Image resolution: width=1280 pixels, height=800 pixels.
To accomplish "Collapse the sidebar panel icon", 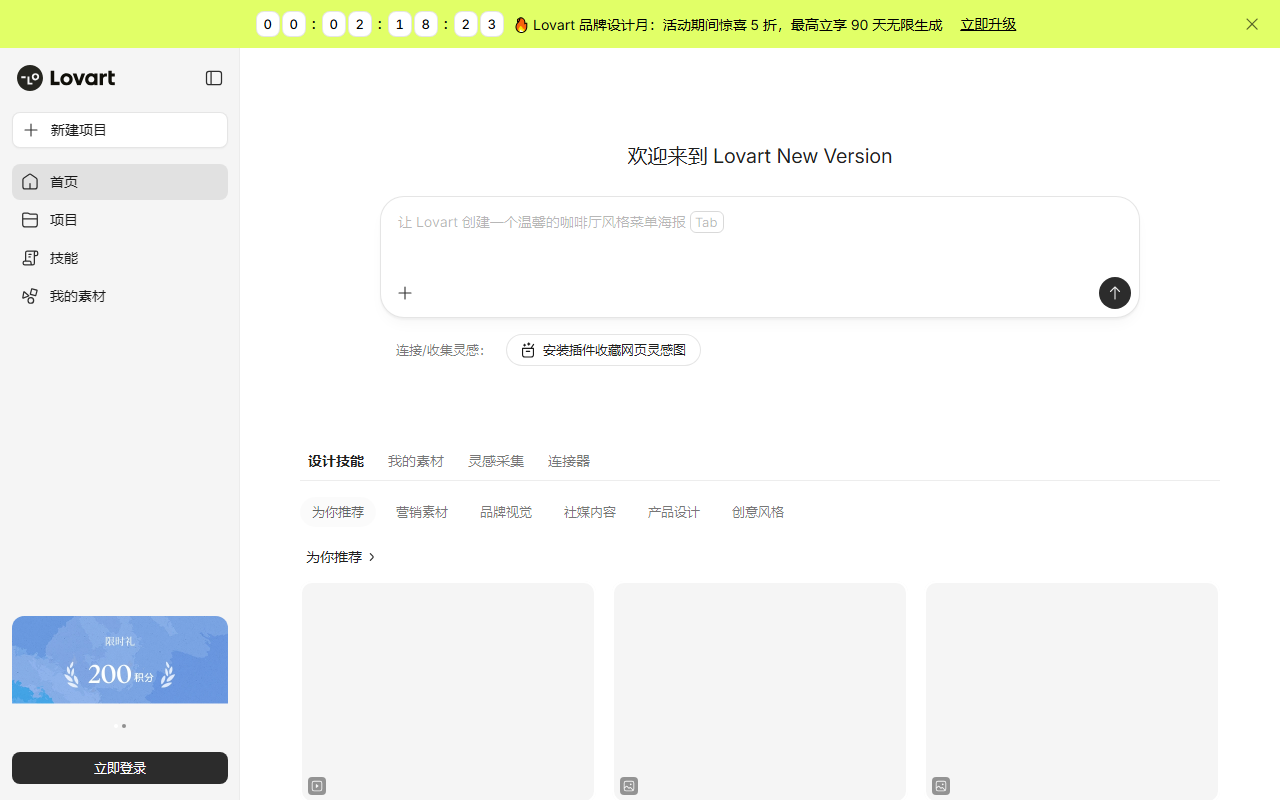I will [214, 78].
